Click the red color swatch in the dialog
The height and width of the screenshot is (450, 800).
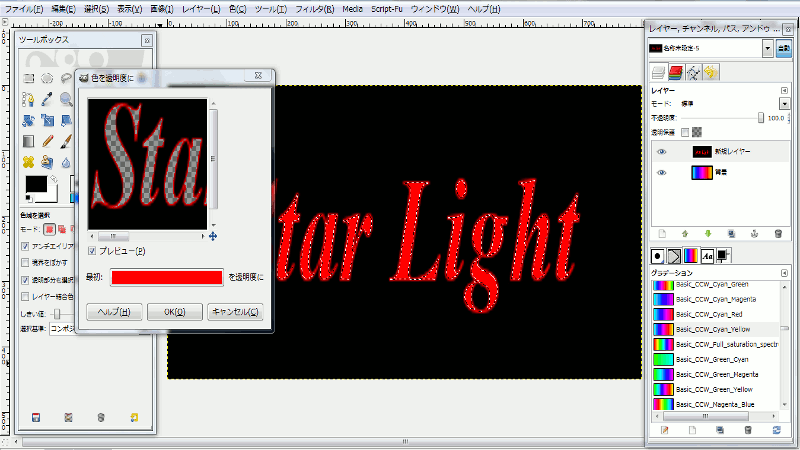click(167, 277)
